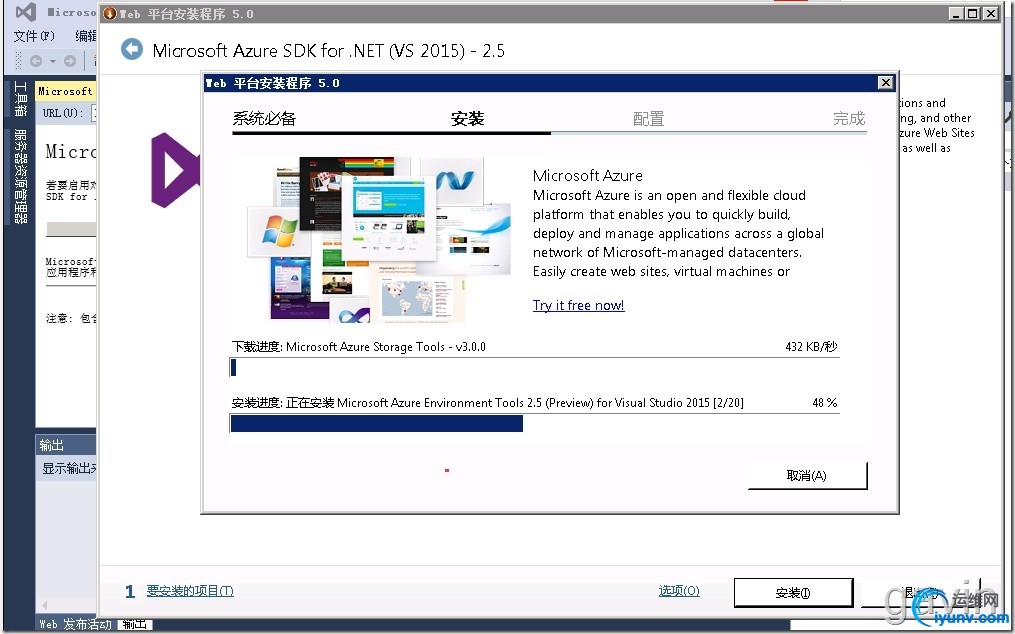
Task: Click the 取消(A) button to cancel installation
Action: coord(807,475)
